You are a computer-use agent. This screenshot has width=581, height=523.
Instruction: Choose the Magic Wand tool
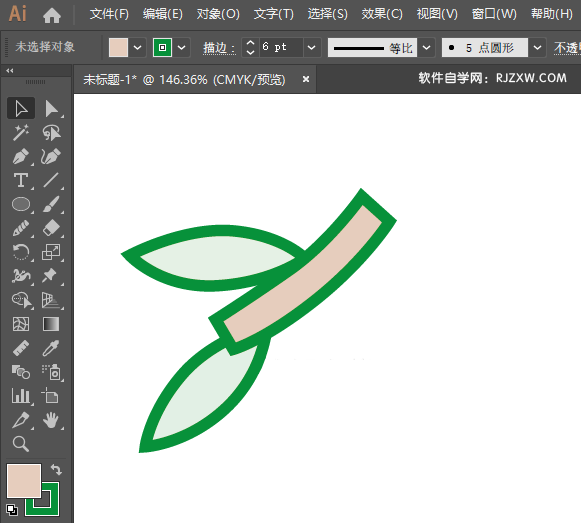tap(21, 133)
